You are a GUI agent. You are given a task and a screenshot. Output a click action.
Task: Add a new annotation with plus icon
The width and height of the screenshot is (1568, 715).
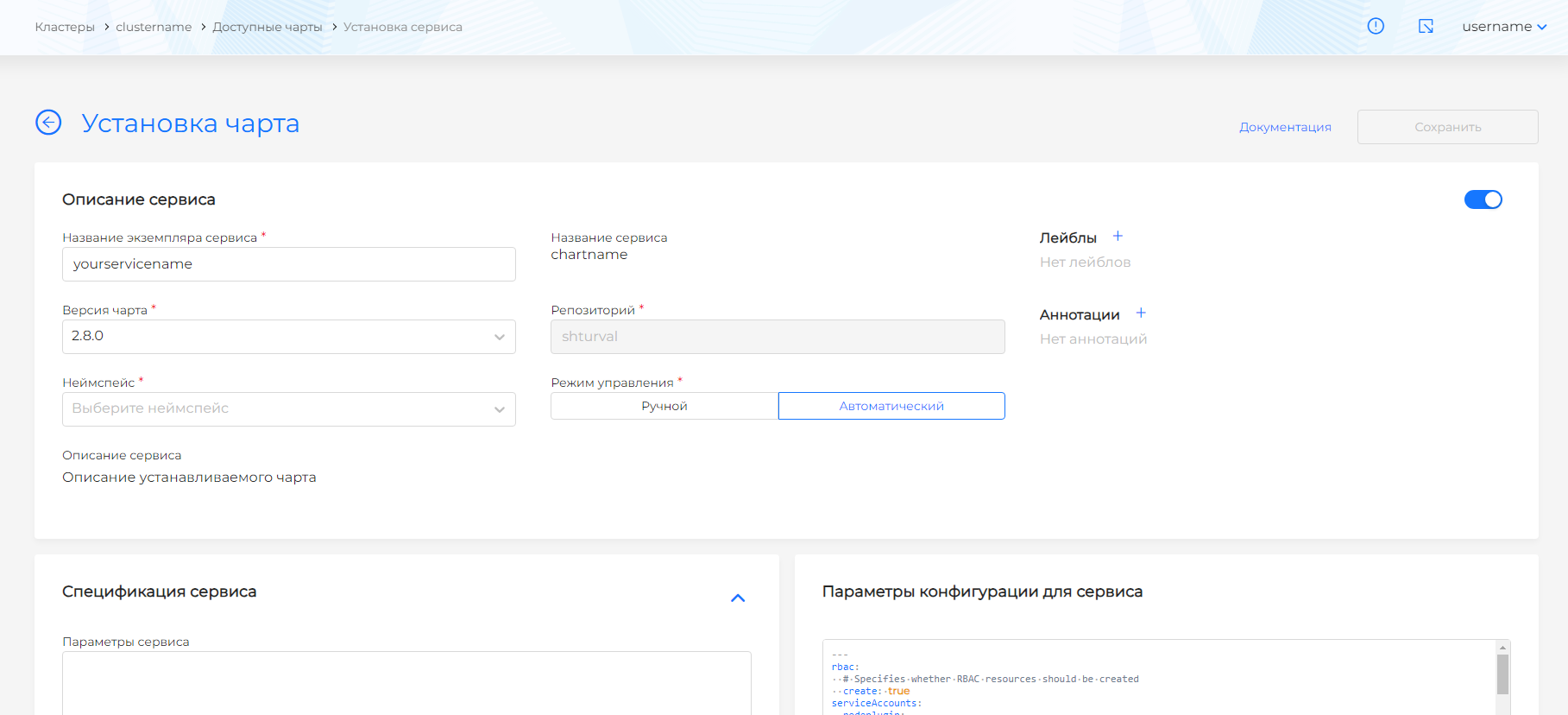[1141, 313]
